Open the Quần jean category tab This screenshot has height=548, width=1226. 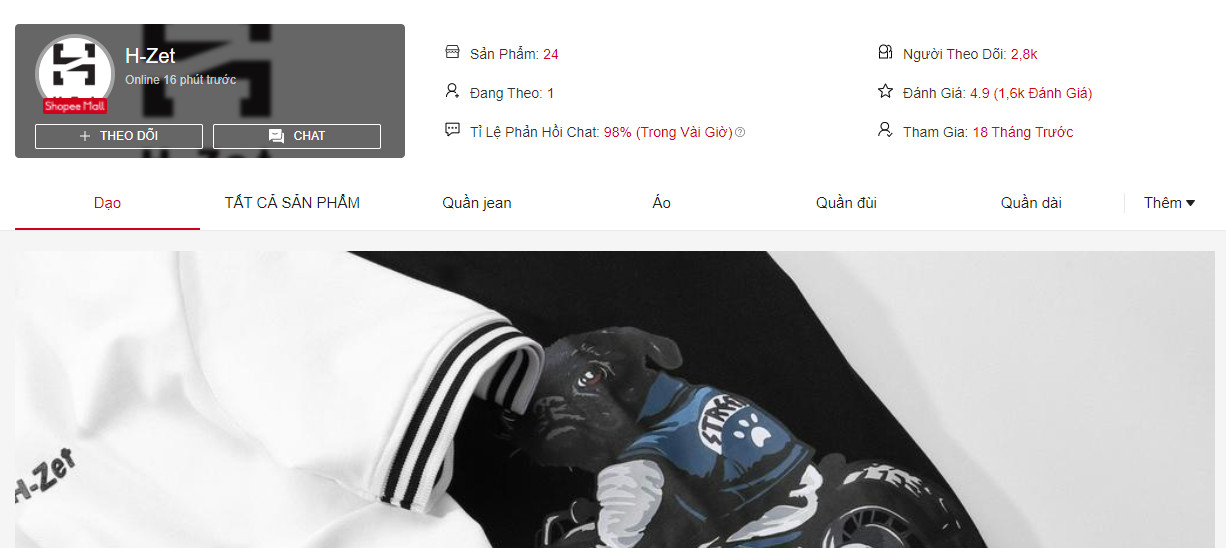(477, 203)
